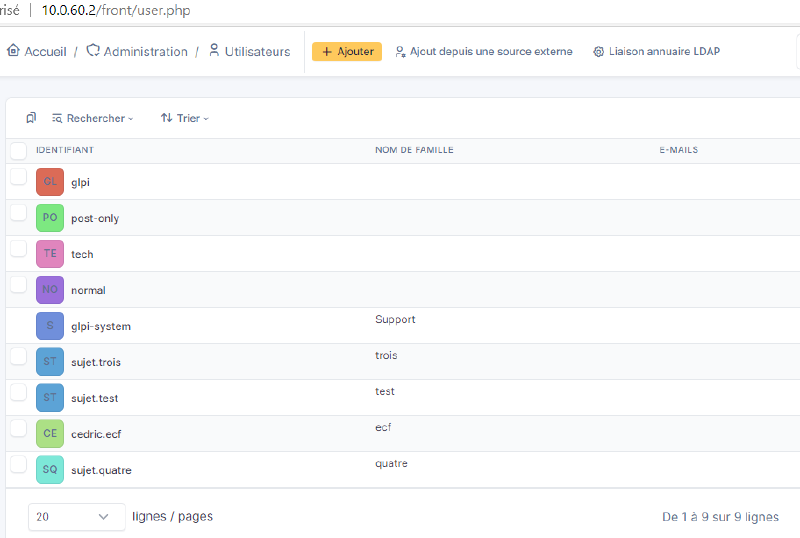Click the TE avatar for tech
Image resolution: width=800 pixels, height=538 pixels.
tap(50, 254)
